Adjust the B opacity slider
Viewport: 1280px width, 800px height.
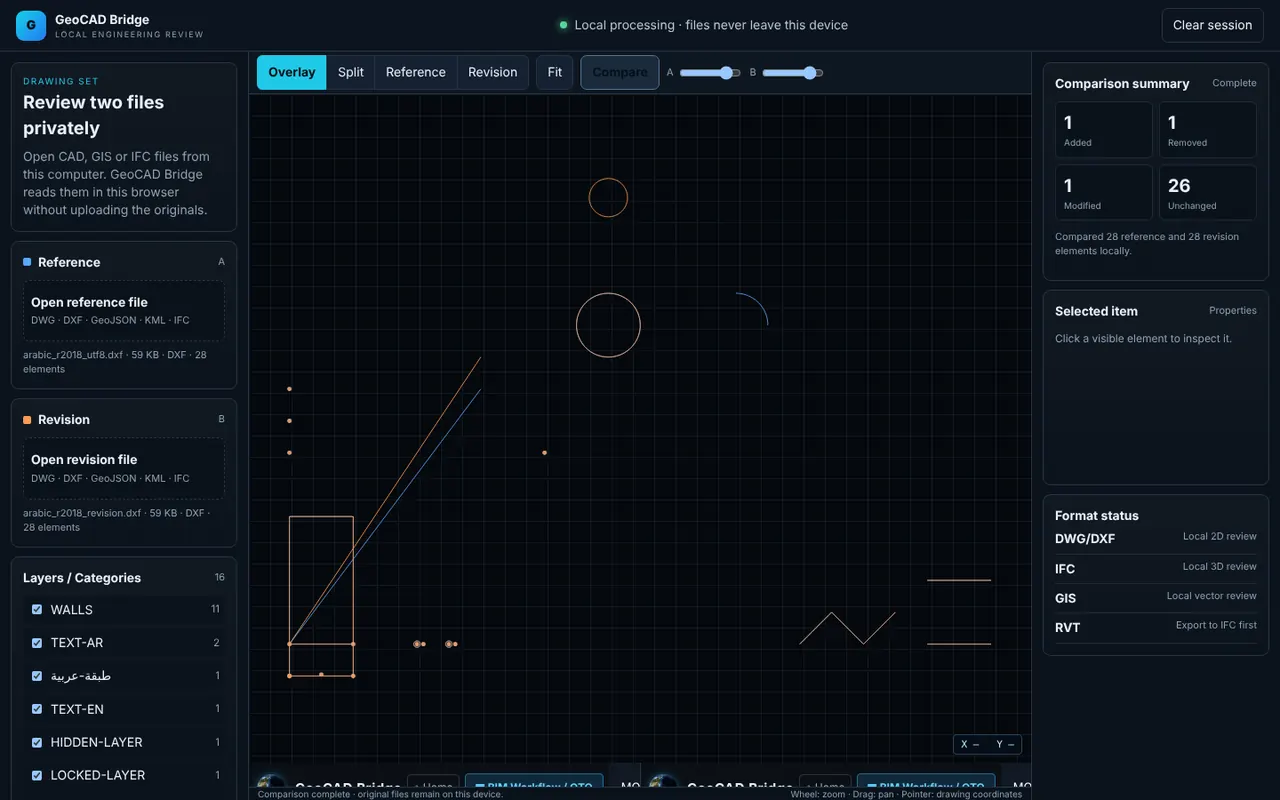[793, 73]
